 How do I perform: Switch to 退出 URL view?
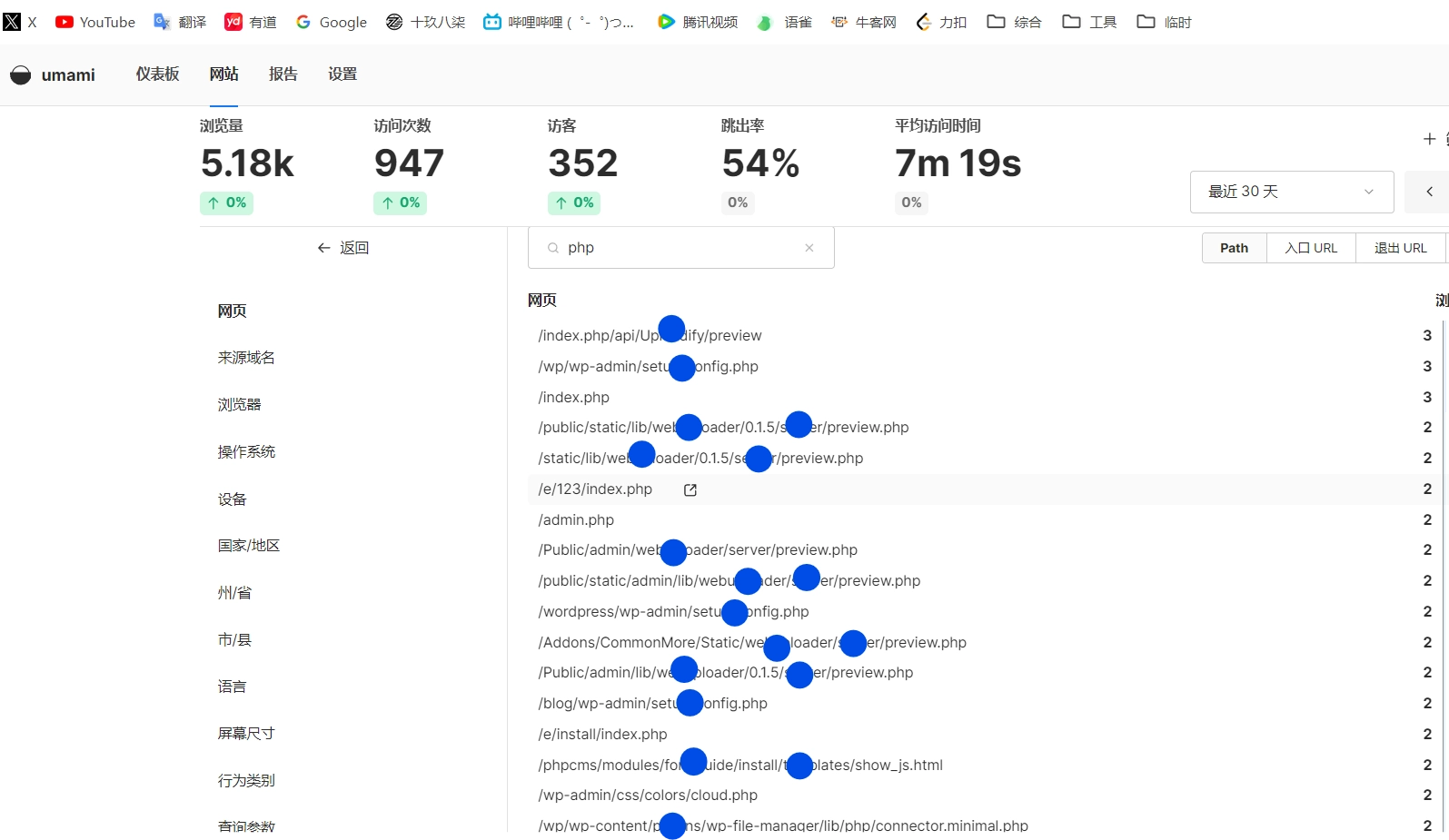point(1400,248)
